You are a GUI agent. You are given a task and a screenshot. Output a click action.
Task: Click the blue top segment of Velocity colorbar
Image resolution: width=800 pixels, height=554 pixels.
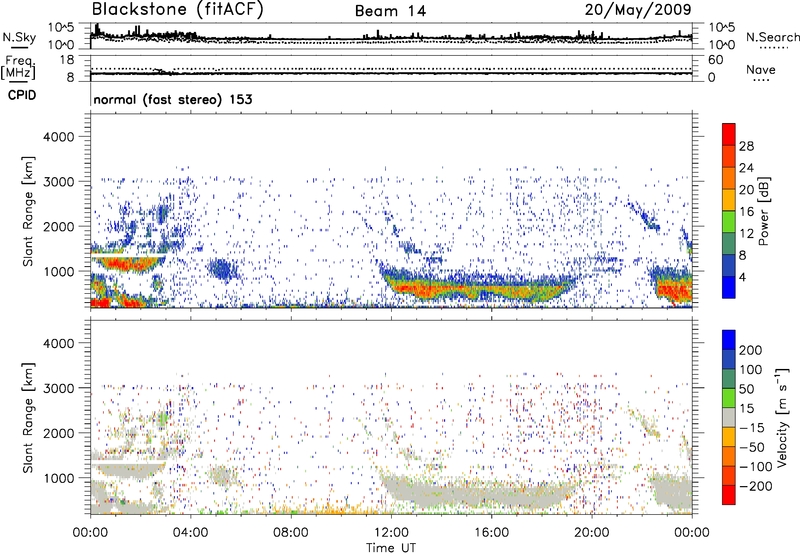coord(729,340)
